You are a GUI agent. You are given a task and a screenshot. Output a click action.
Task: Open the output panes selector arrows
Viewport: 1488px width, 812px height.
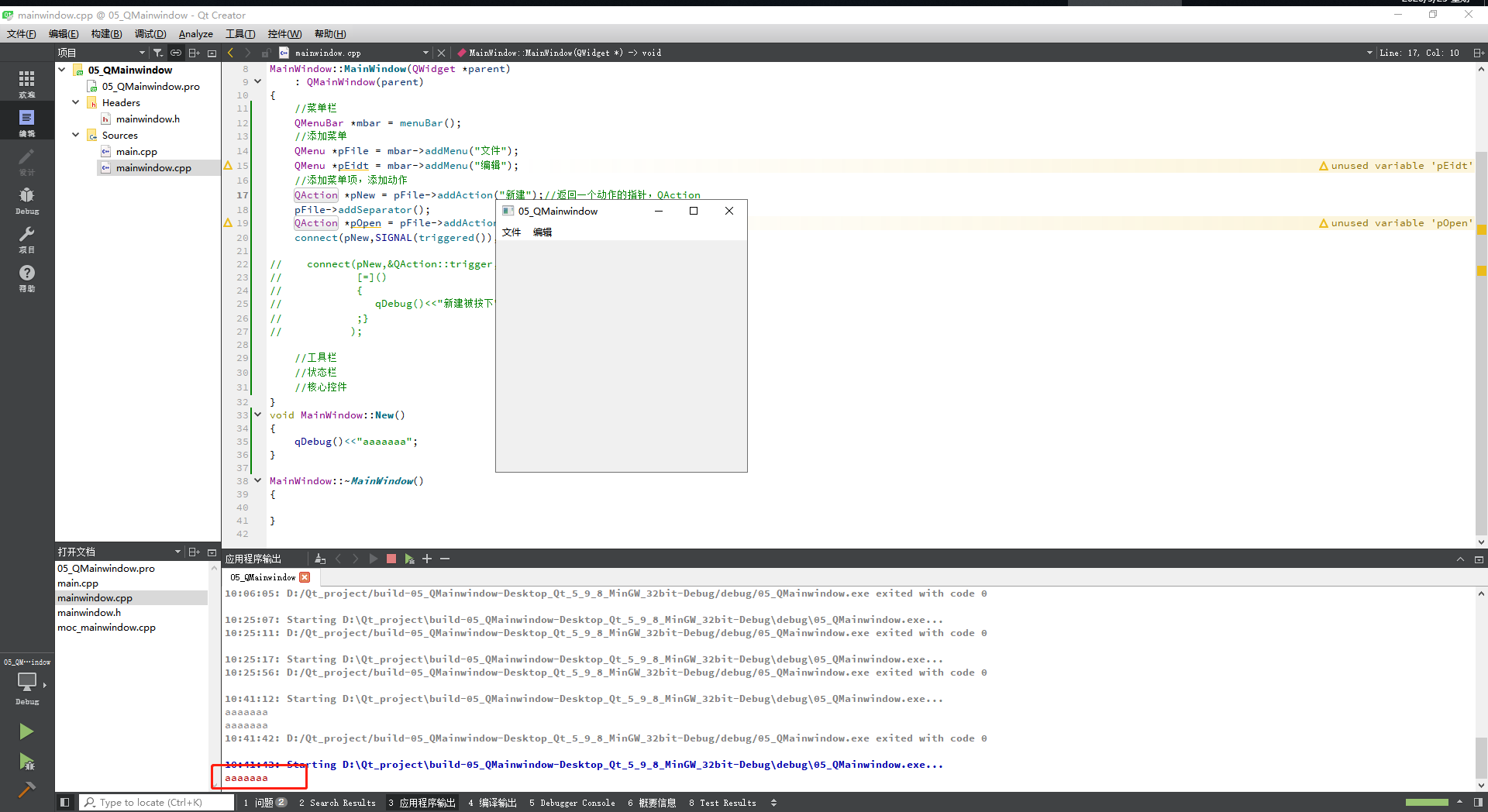773,803
